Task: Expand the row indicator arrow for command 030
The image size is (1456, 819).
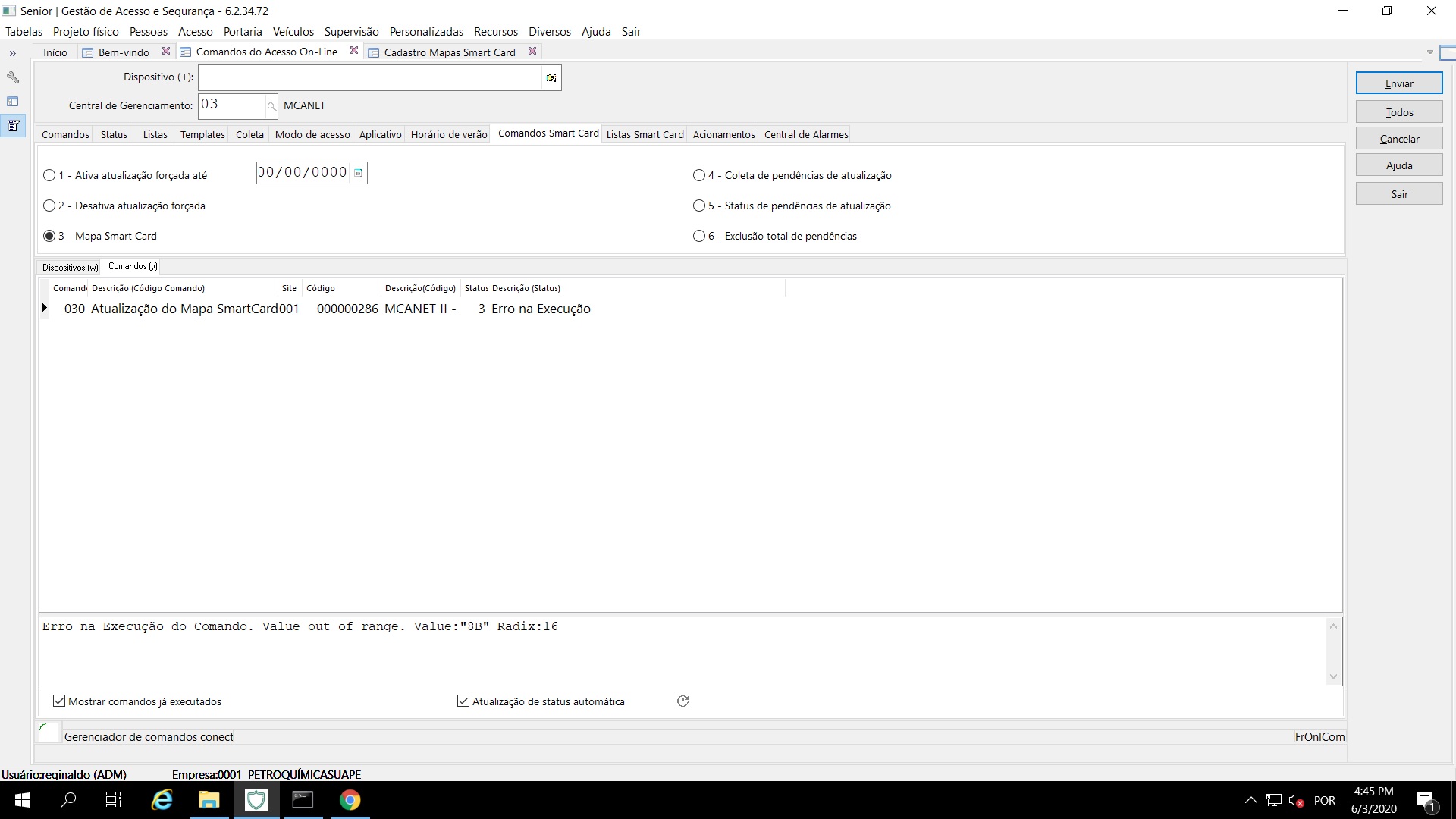Action: [45, 308]
